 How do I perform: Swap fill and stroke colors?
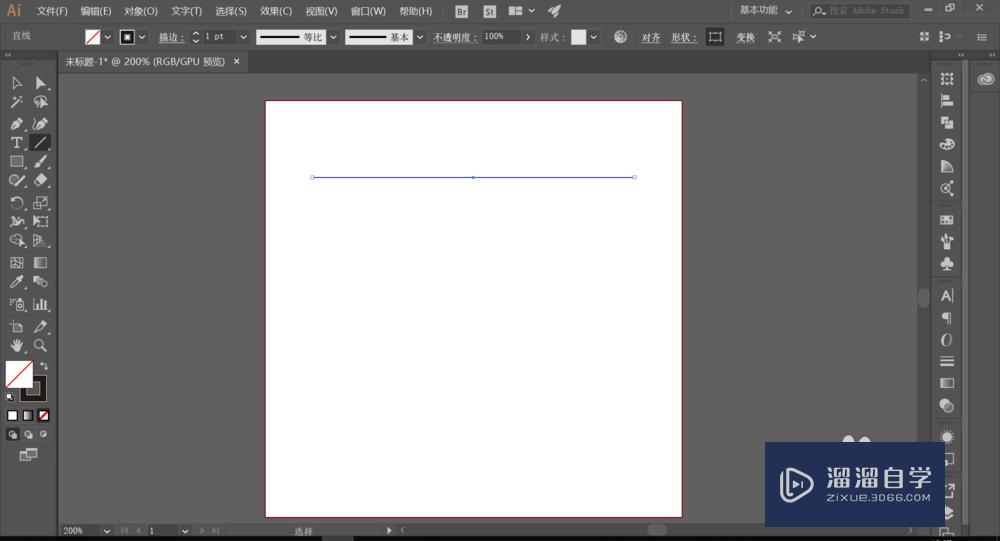click(x=44, y=366)
